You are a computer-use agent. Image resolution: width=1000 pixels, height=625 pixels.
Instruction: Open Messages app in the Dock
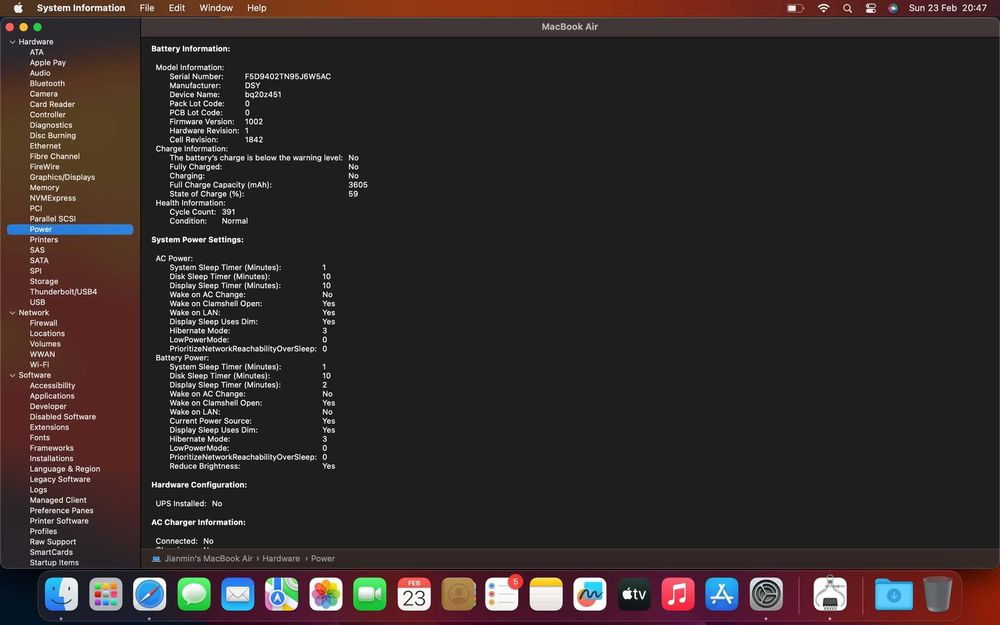tap(194, 594)
